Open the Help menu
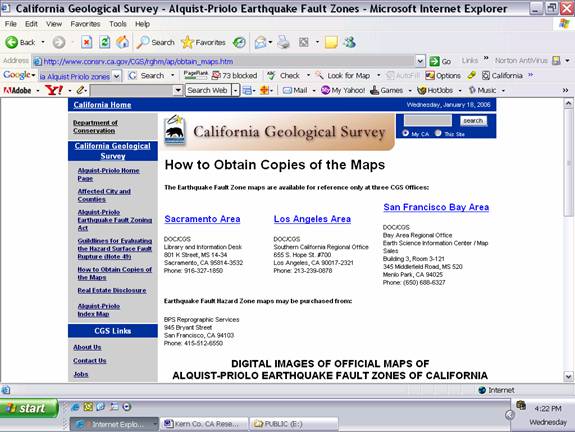575x432 pixels. tap(142, 24)
